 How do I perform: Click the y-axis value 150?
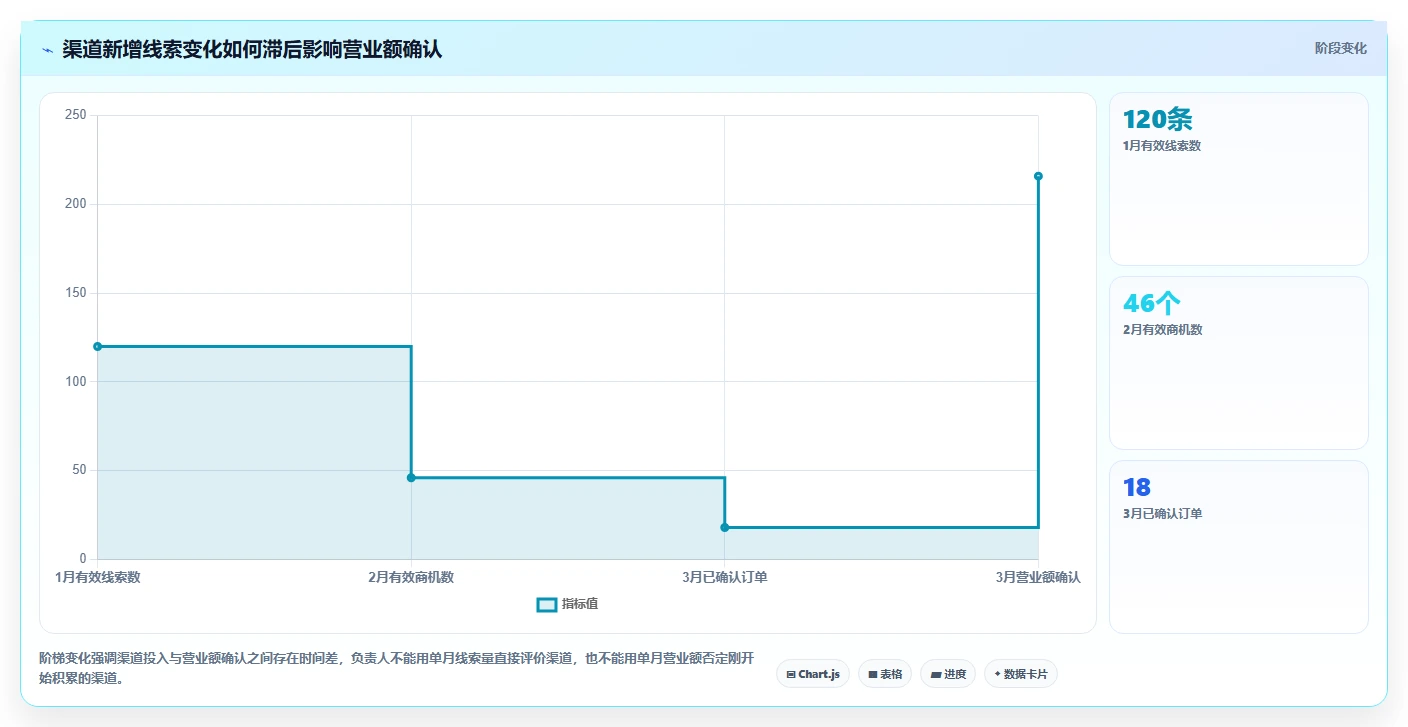click(76, 293)
